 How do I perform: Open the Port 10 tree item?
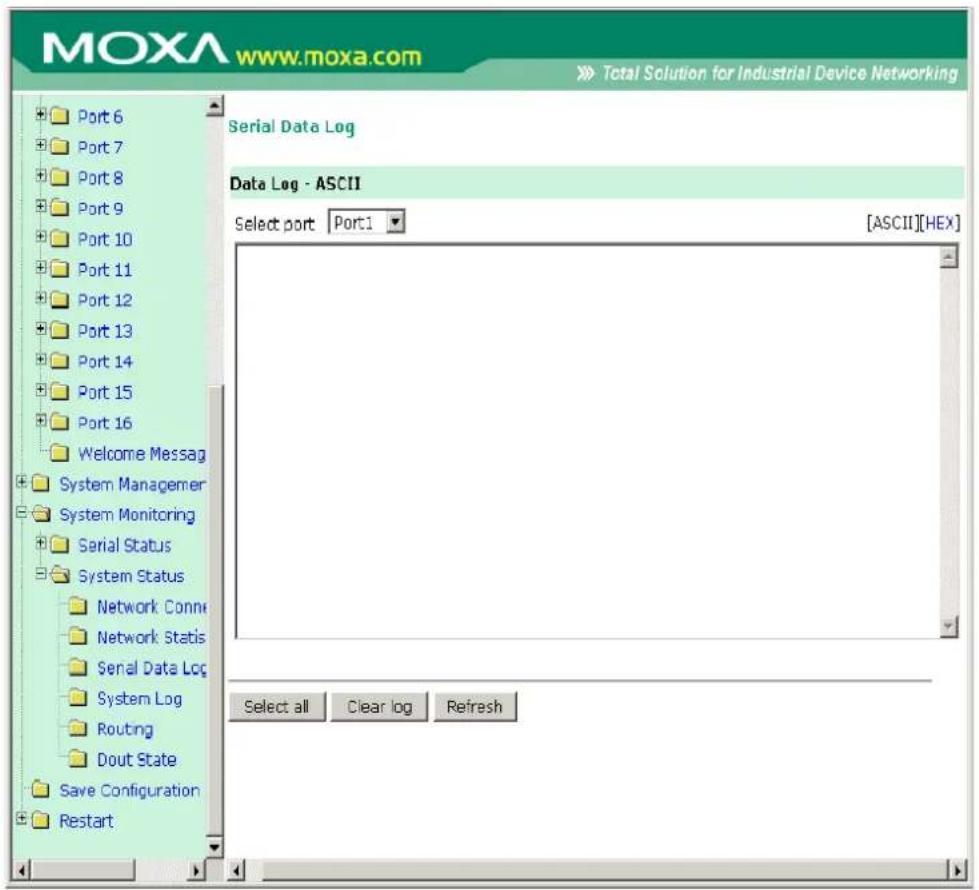point(105,239)
